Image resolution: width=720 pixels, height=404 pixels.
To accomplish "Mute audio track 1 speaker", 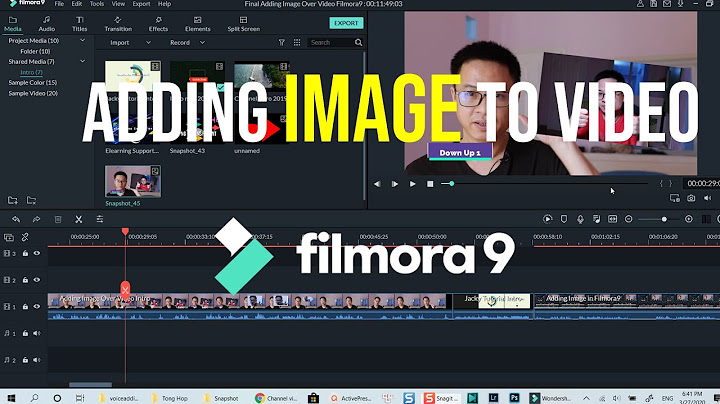I will click(37, 333).
